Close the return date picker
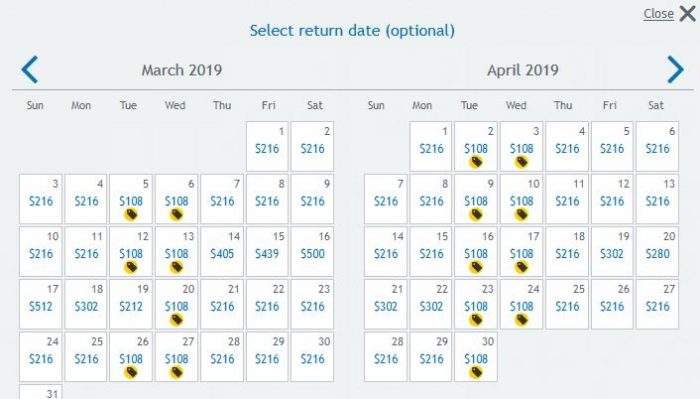 [669, 14]
